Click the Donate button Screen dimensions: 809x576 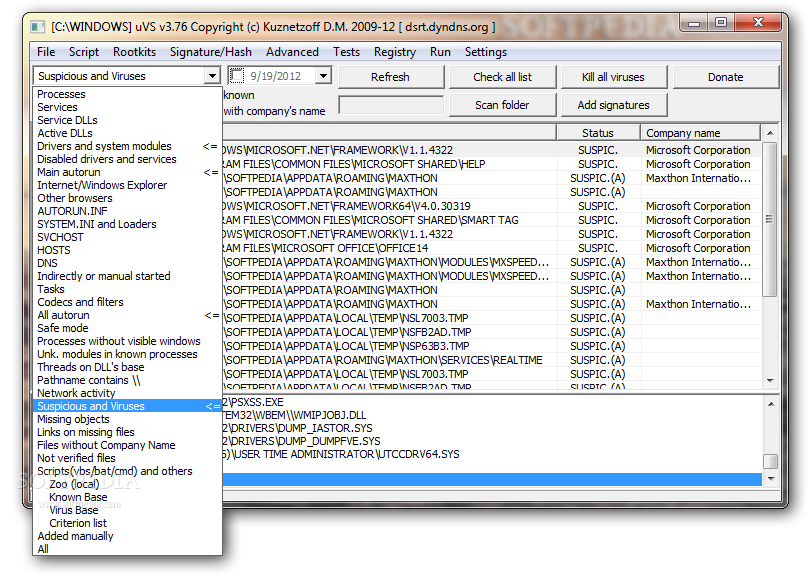(x=725, y=77)
